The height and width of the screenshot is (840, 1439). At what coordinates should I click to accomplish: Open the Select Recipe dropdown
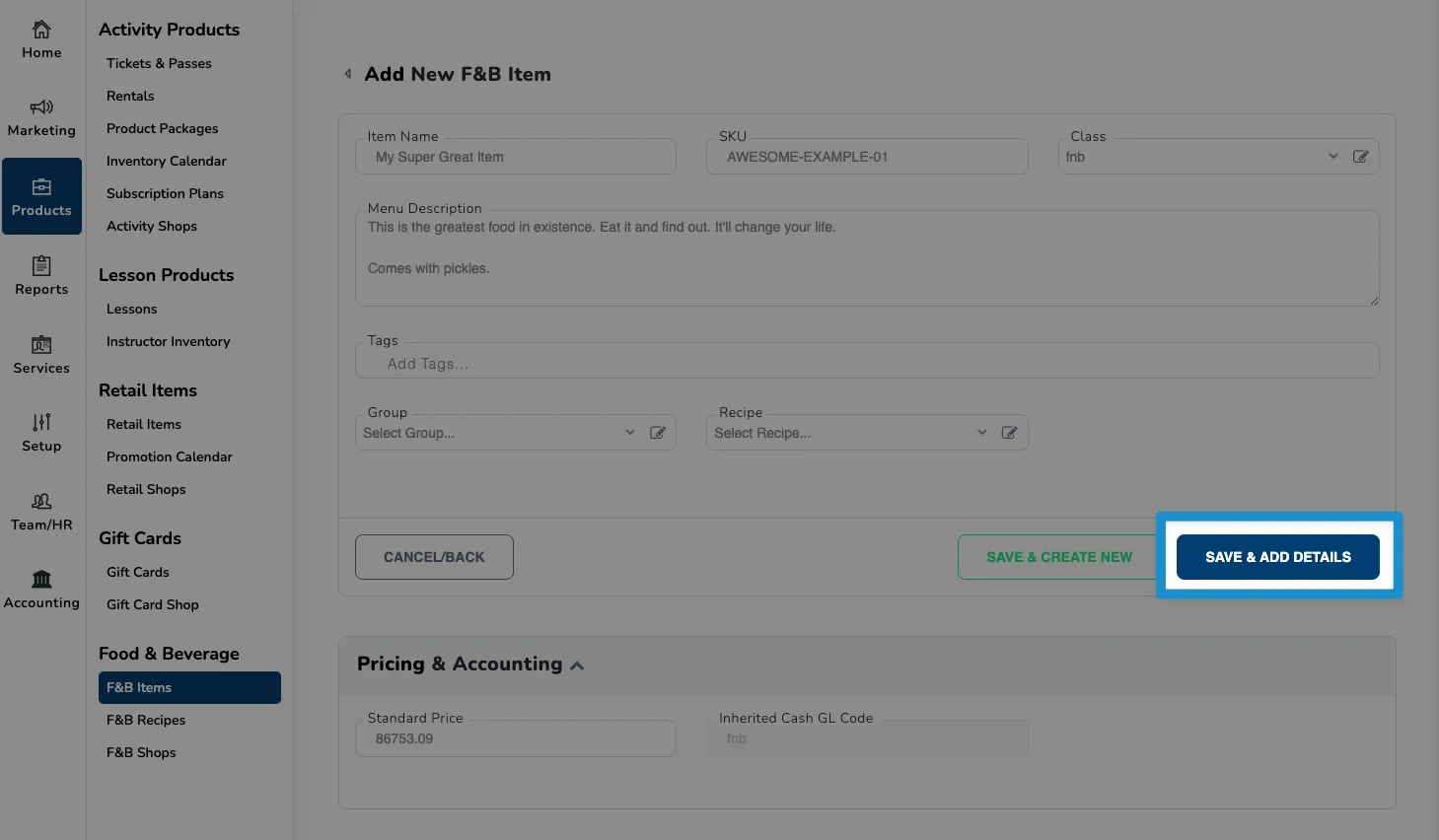pyautogui.click(x=849, y=433)
